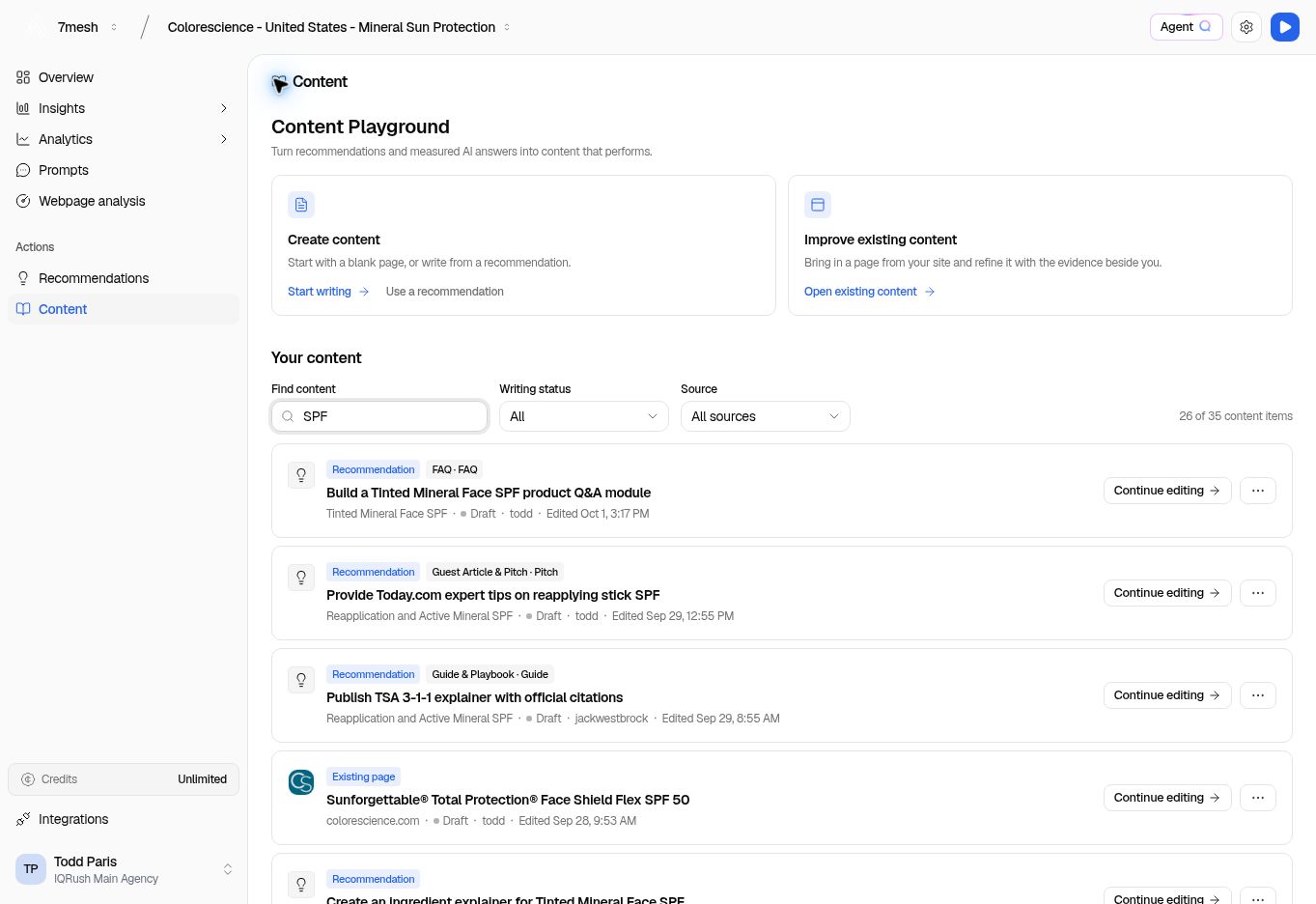The image size is (1316, 904).
Task: Open Prompts in the sidebar
Action: (x=124, y=170)
